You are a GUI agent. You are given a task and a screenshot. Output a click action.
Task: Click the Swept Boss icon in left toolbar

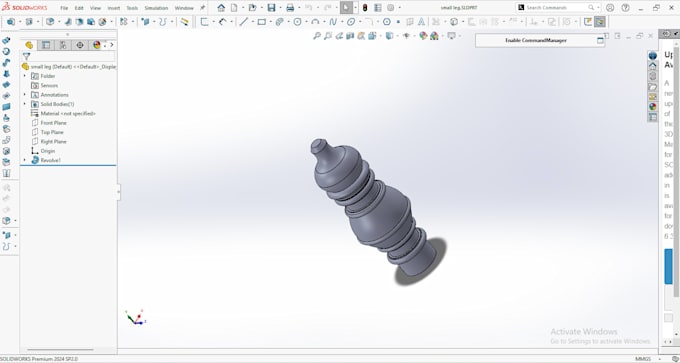(6, 63)
